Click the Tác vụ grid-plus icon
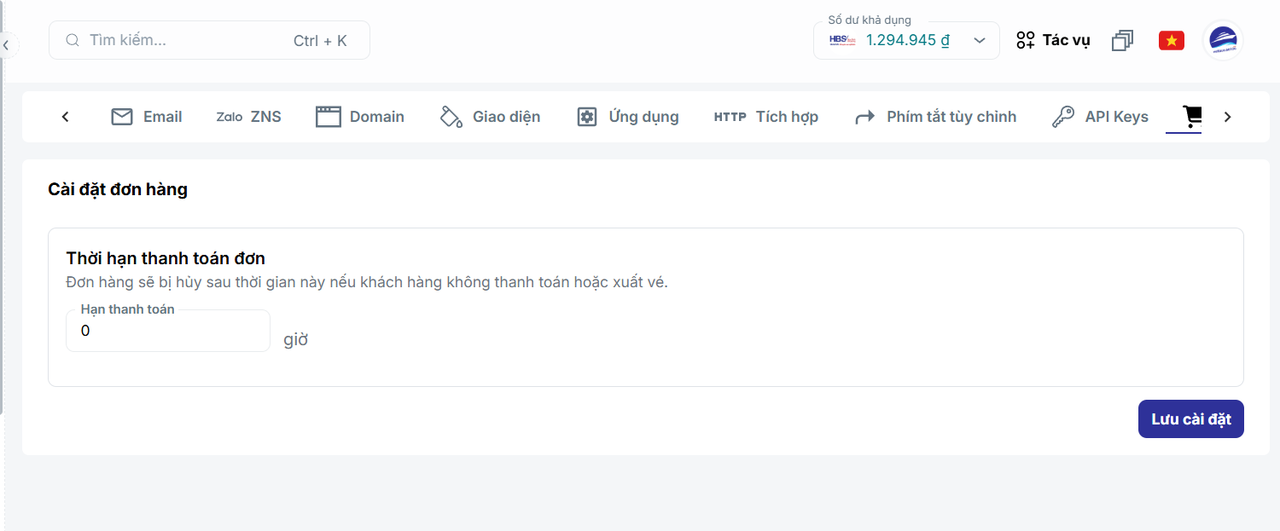Viewport: 1280px width, 531px height. 1025,41
